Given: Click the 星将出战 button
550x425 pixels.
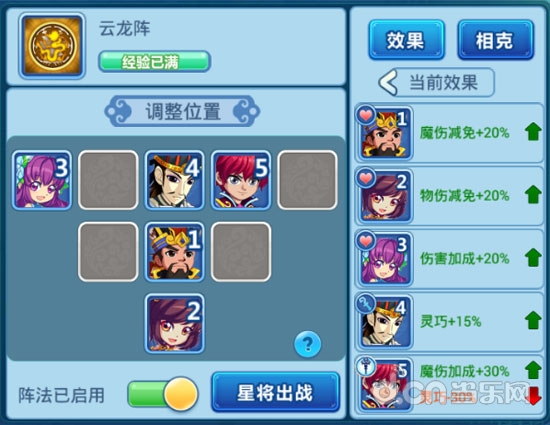Looking at the screenshot, I should pyautogui.click(x=276, y=392).
